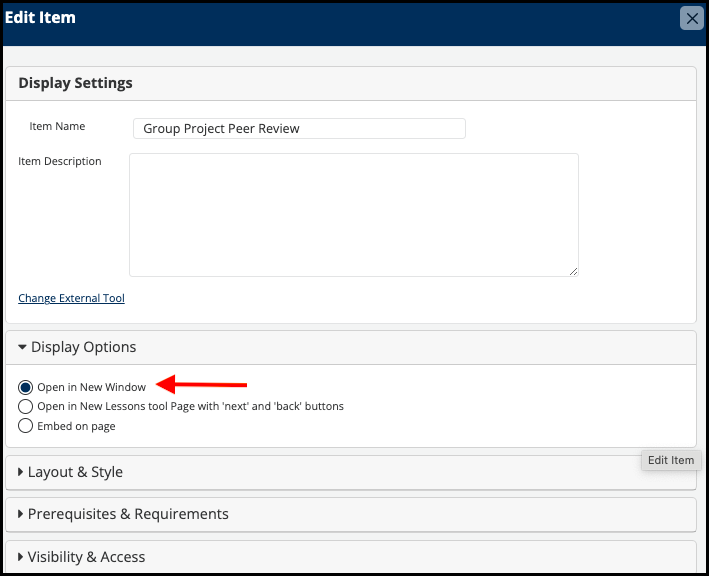Click the Edit Item dialog title
Image resolution: width=709 pixels, height=576 pixels.
pos(40,17)
